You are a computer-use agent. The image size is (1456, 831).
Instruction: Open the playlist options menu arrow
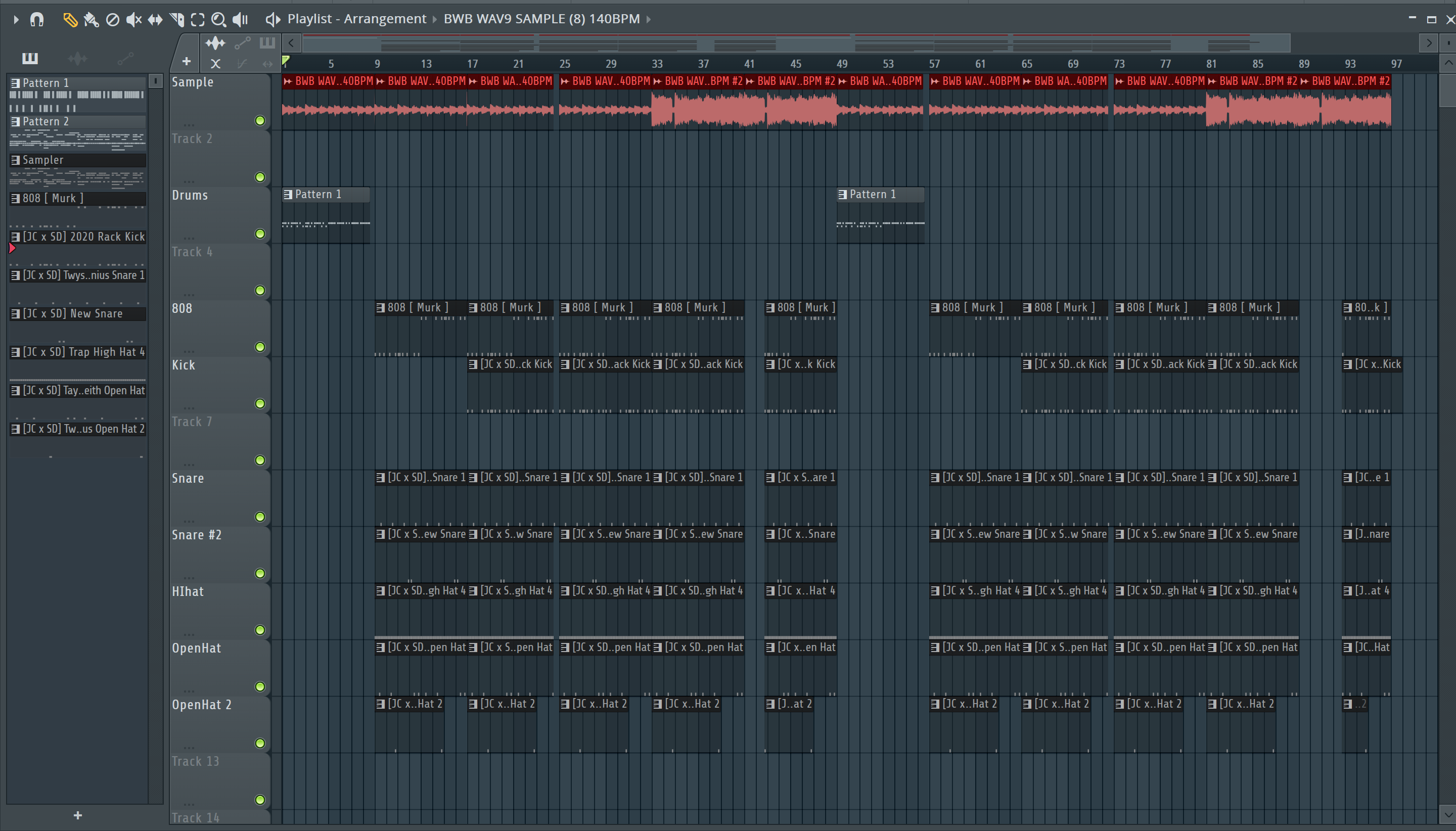click(16, 20)
